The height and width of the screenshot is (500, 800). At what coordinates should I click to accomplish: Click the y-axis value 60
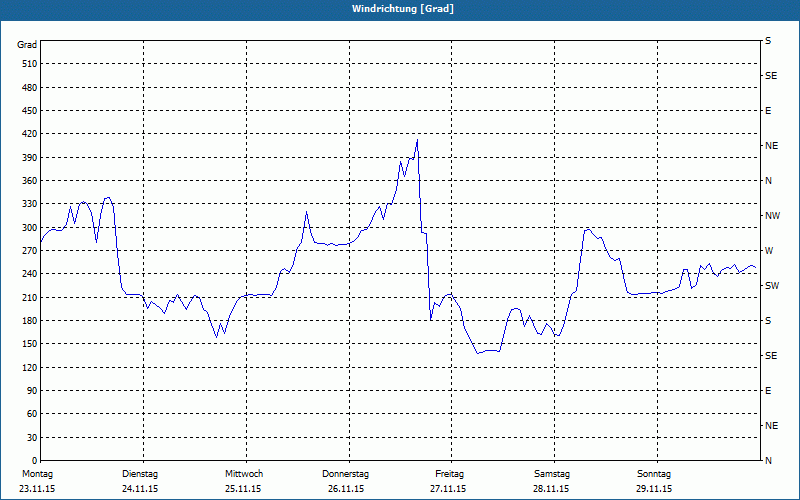pyautogui.click(x=32, y=414)
